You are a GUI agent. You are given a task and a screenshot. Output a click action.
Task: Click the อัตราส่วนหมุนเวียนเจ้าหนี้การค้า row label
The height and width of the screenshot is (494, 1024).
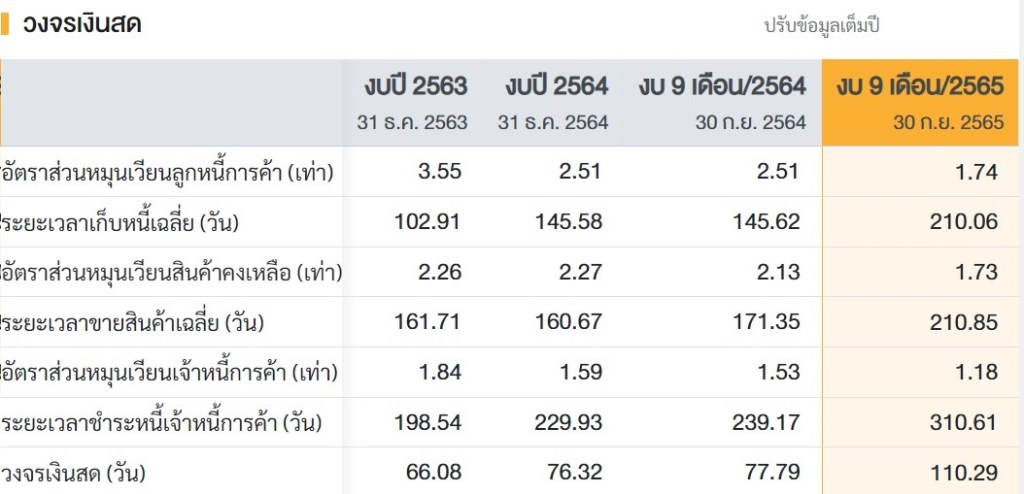pos(168,373)
